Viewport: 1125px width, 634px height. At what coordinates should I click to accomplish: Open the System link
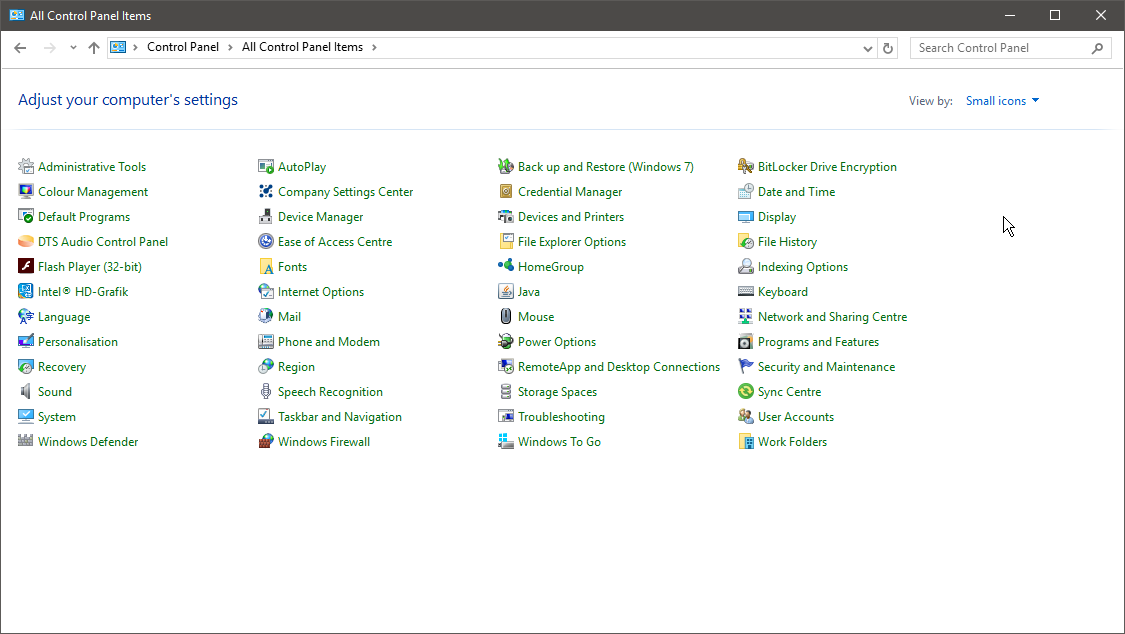tap(57, 417)
